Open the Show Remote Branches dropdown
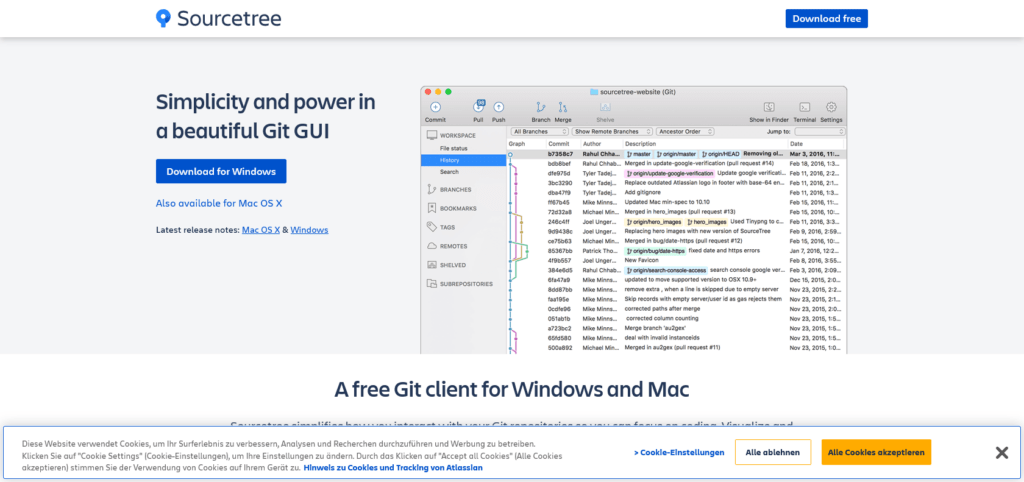This screenshot has height=482, width=1024. click(x=612, y=131)
